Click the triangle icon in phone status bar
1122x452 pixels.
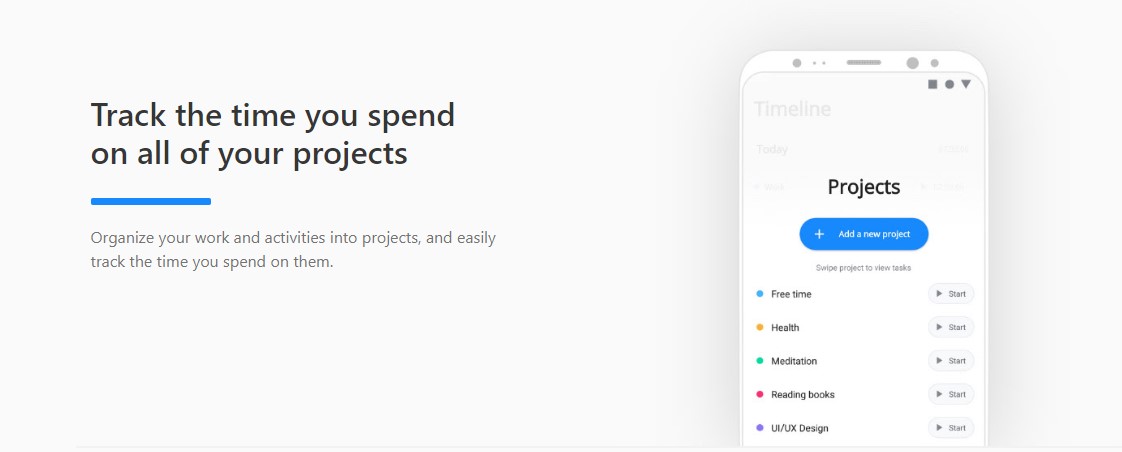(x=966, y=84)
